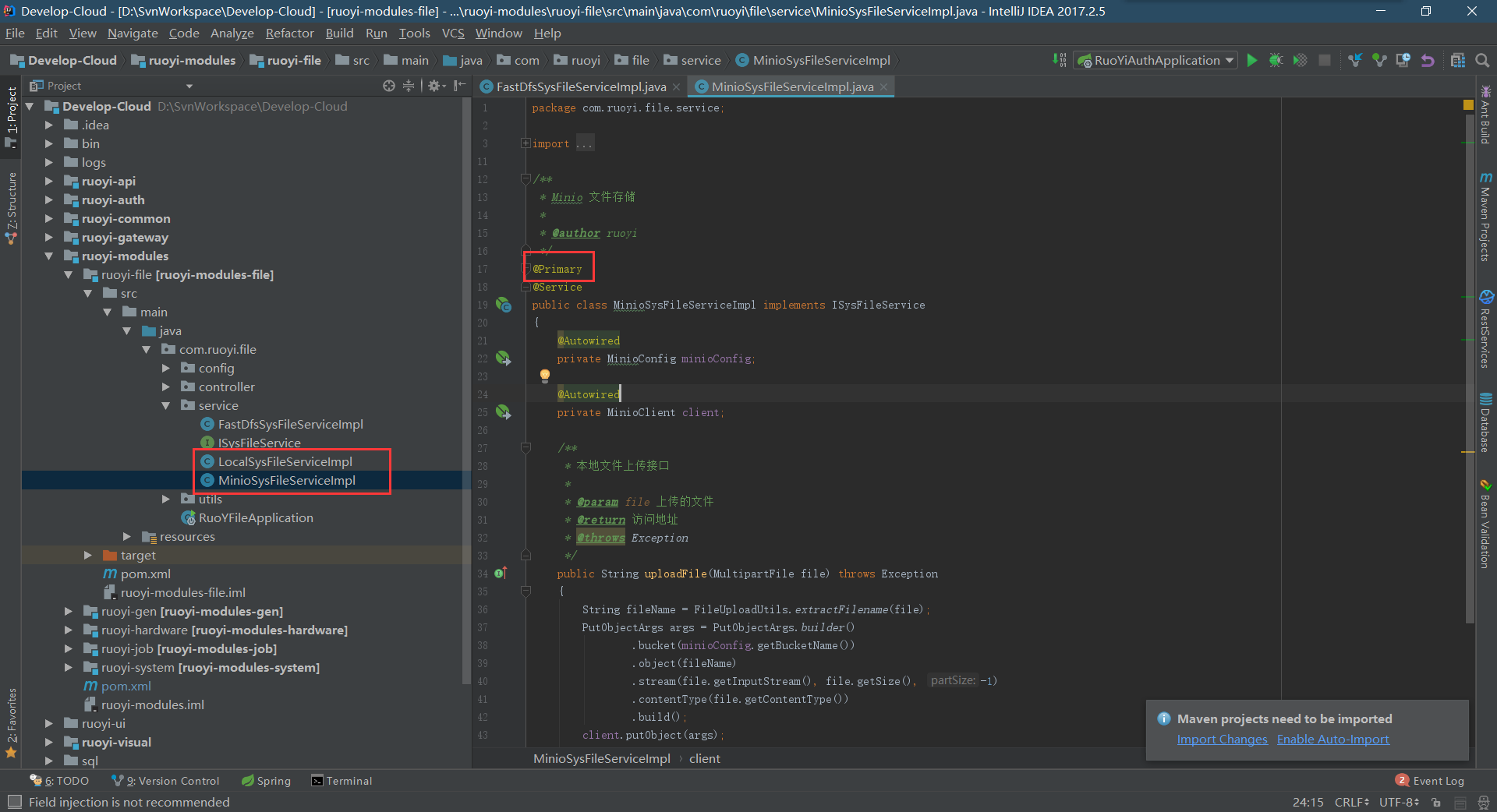
Task: Open the CRLF line separator selector
Action: 1352,803
